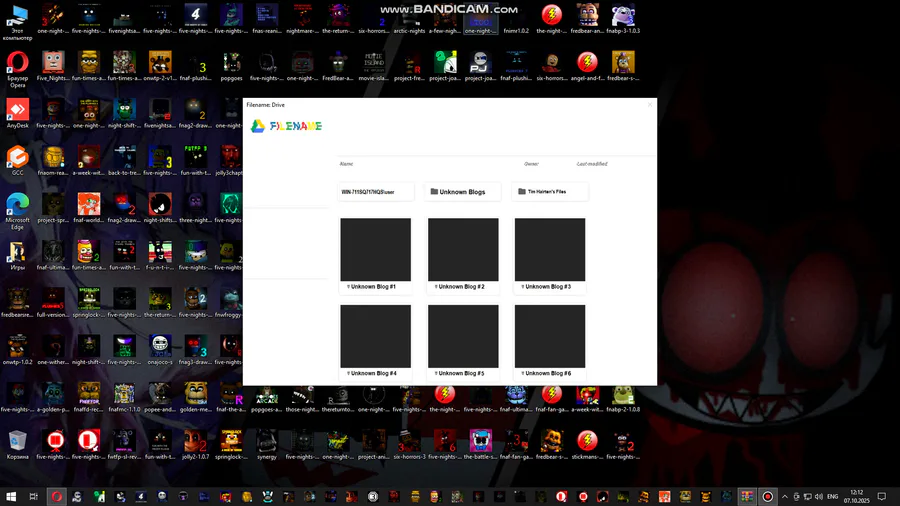Select the onwtp-2-v1... desktop icon
Screen dimensions: 900x506
click(x=160, y=66)
